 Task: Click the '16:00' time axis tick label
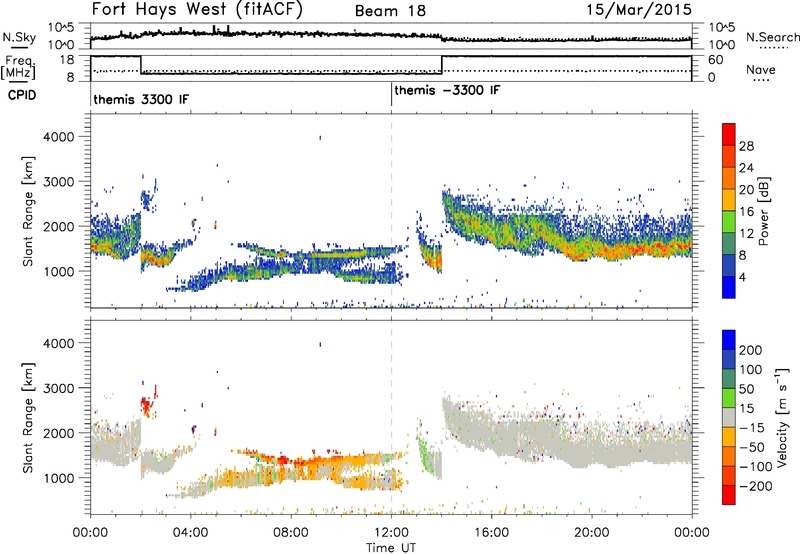[491, 533]
